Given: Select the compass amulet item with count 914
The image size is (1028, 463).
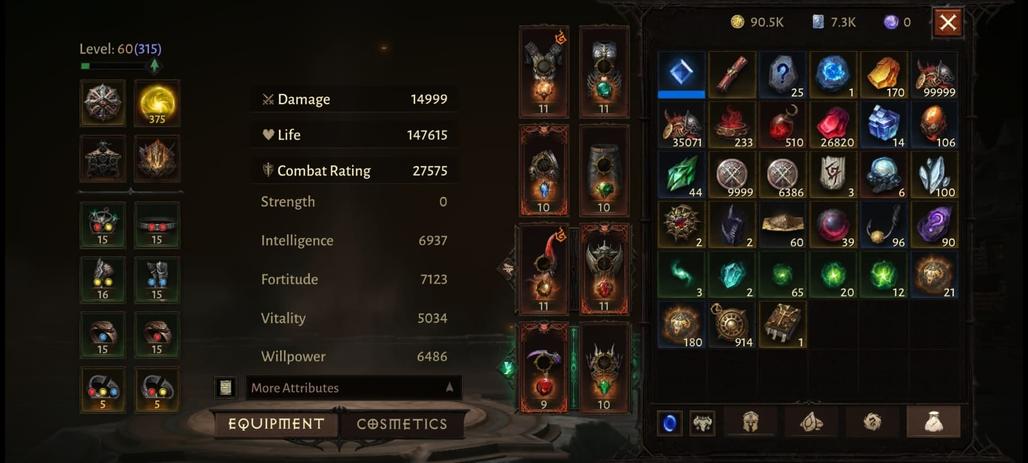Looking at the screenshot, I should [732, 325].
